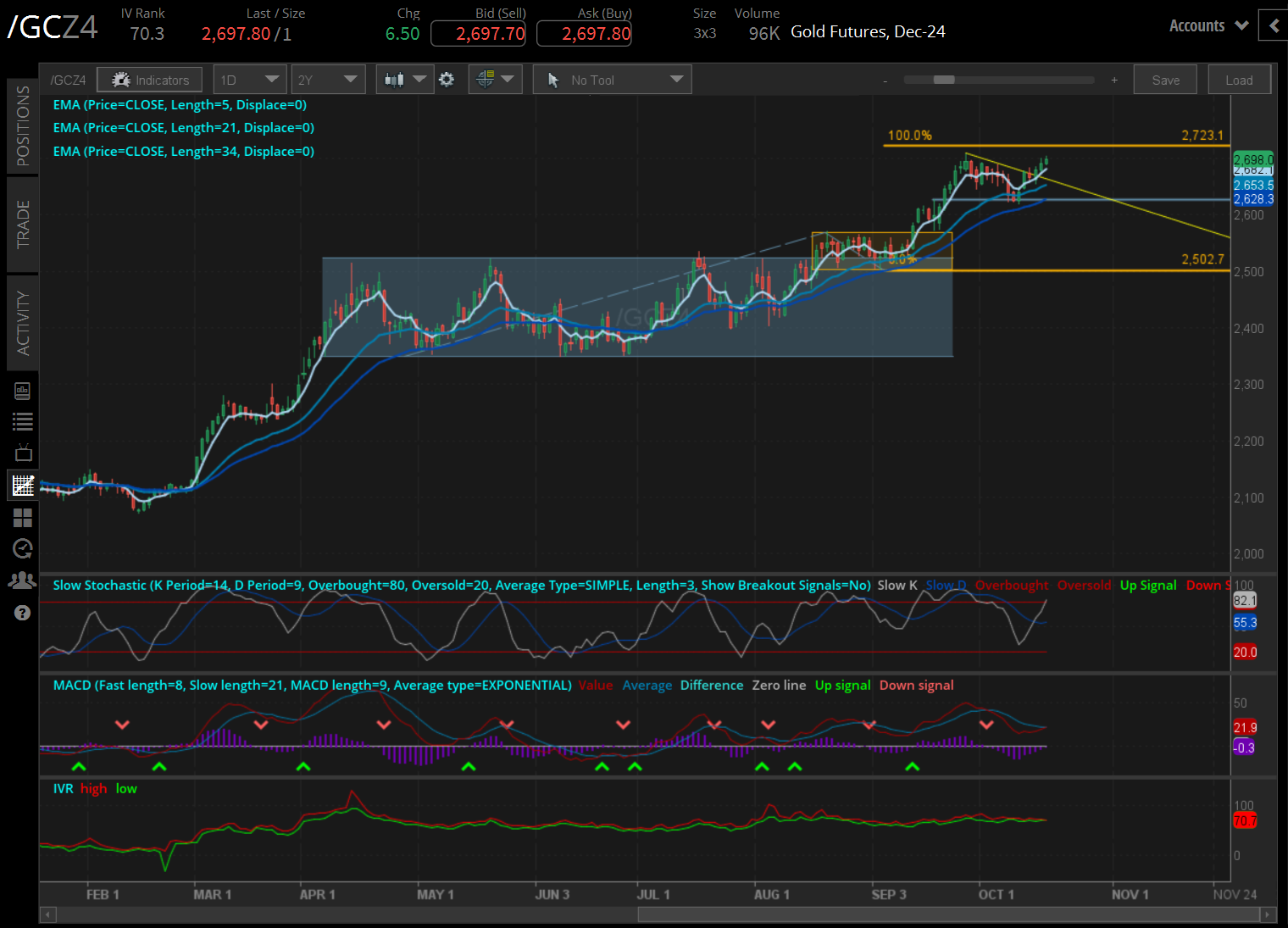The width and height of the screenshot is (1288, 928).
Task: Click the Bid (Sell) 2,697.70 price button
Action: click(478, 34)
